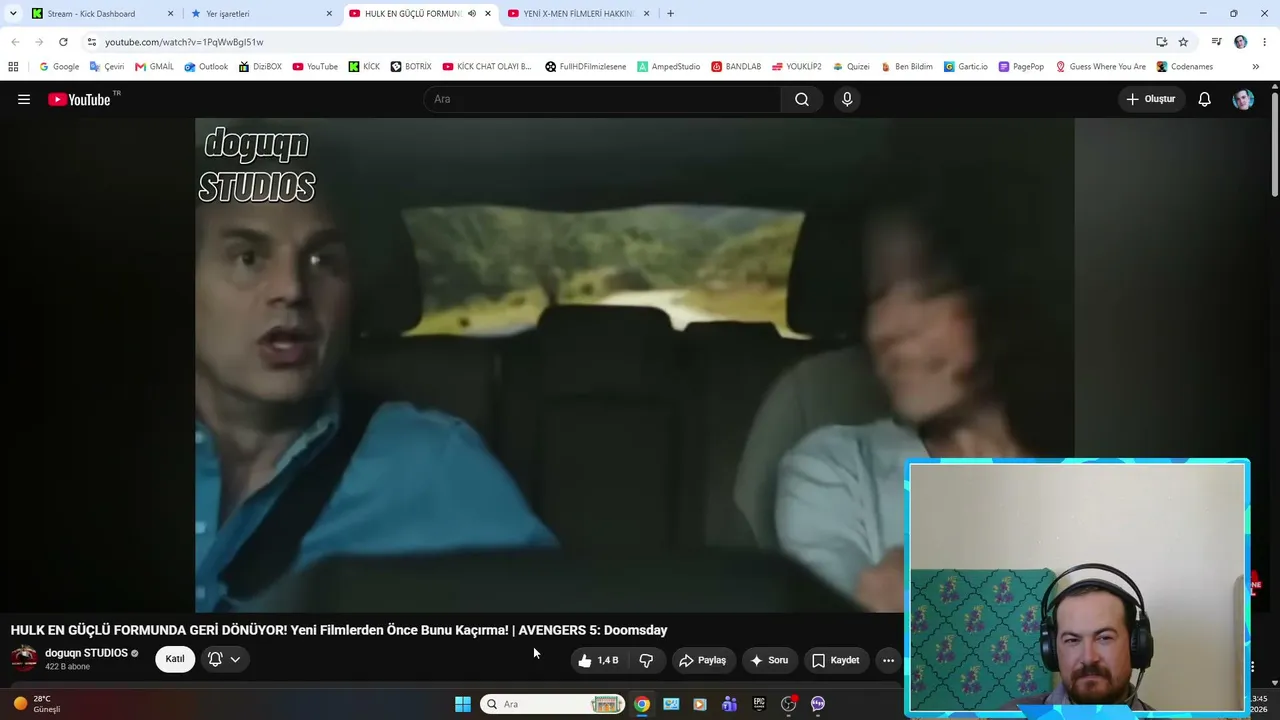
Task: Open Microsoft Teams from the taskbar
Action: pyautogui.click(x=730, y=704)
